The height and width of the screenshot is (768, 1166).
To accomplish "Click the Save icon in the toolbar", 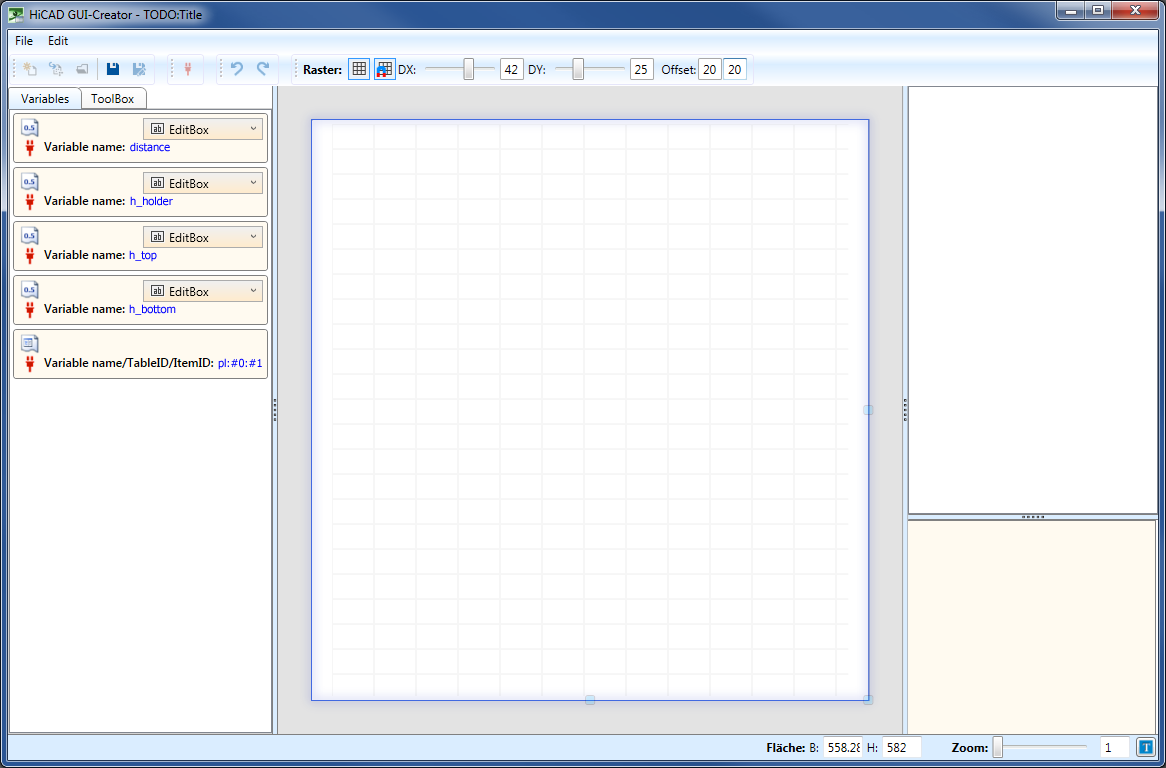I will [x=113, y=69].
